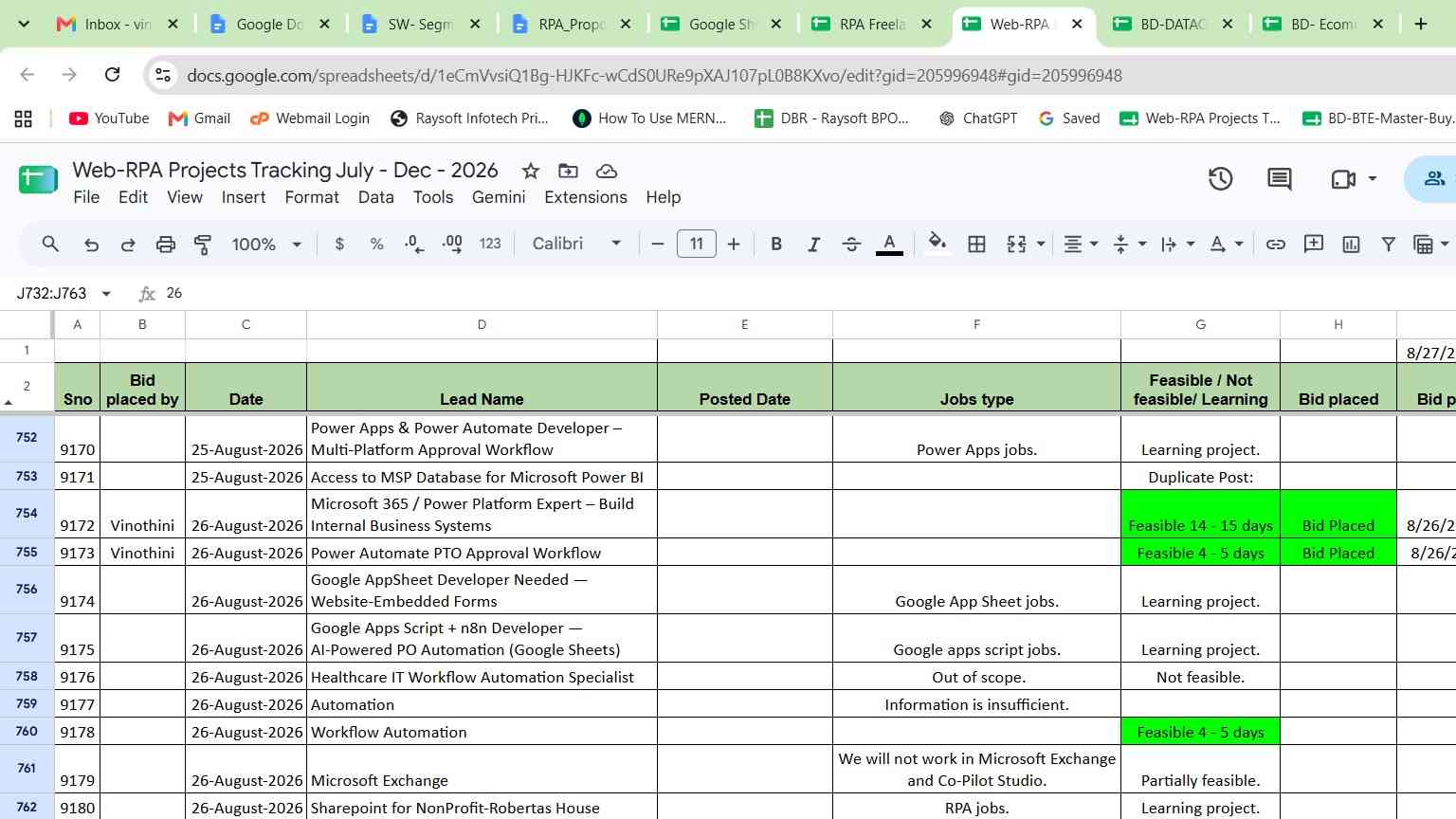Click the create a filter icon

[x=1388, y=244]
